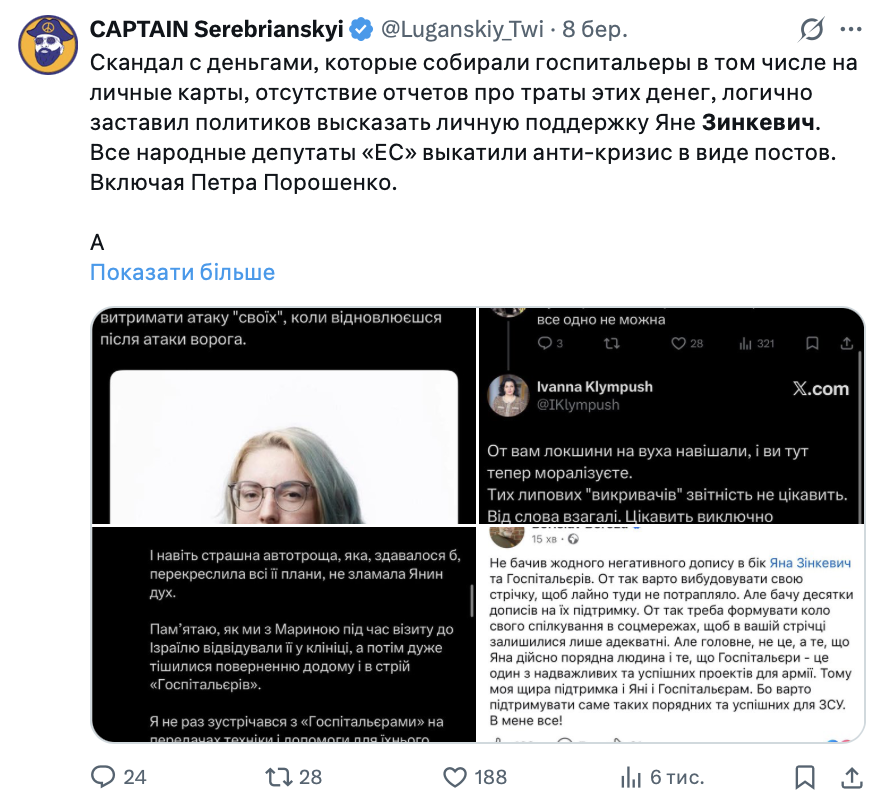Open bottom-right white Facebook post image
This screenshot has width=888, height=806.
click(672, 636)
